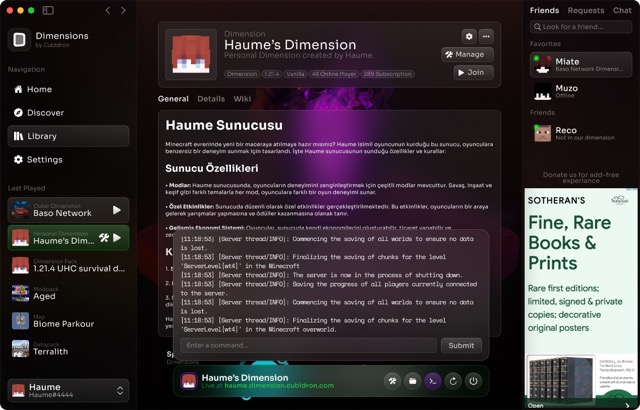Focus the Look for a friend search
The height and width of the screenshot is (410, 640).
pyautogui.click(x=581, y=27)
